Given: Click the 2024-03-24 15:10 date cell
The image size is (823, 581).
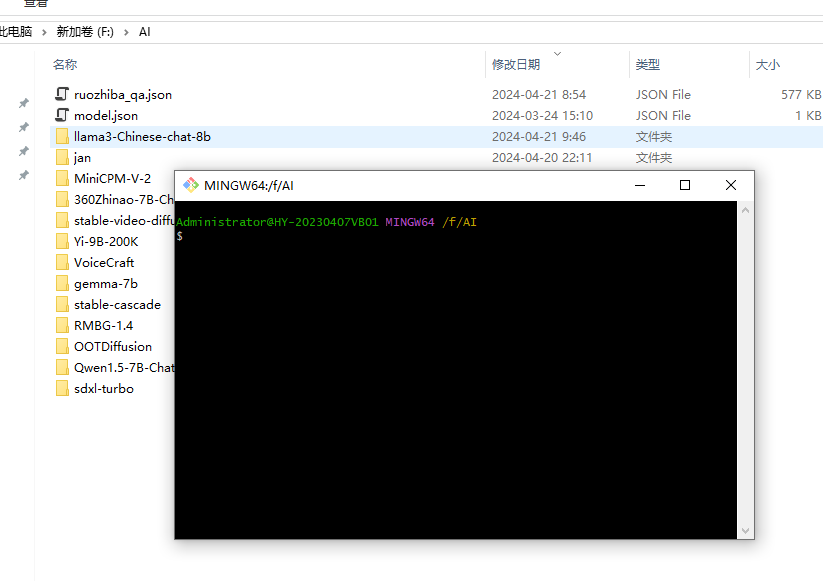Looking at the screenshot, I should point(542,116).
